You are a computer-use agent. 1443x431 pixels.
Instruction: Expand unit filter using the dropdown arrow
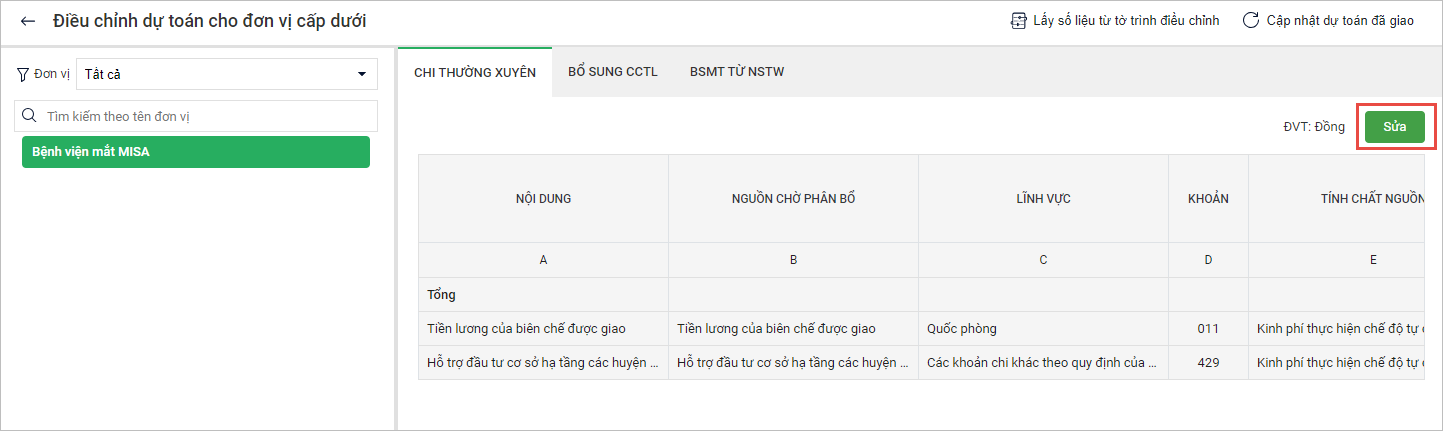point(361,75)
